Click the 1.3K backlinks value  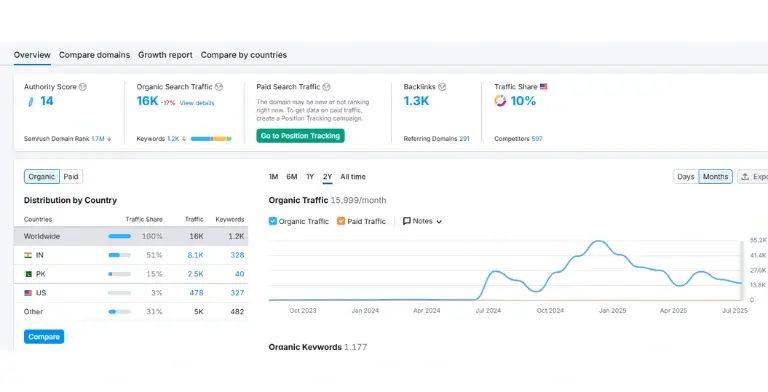[x=416, y=101]
